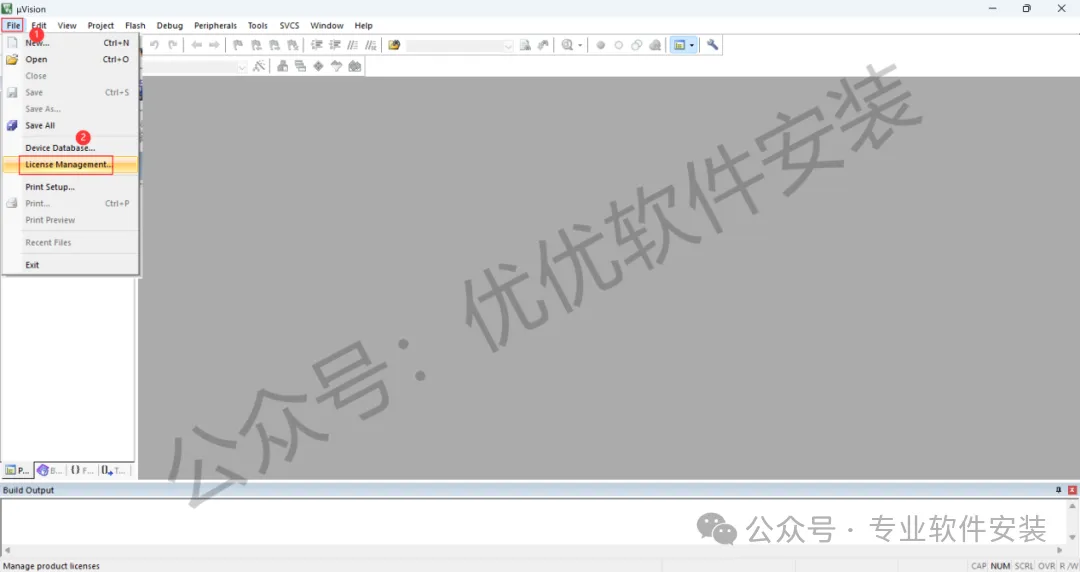
Task: Toggle auto-hide pin on Build Output panel
Action: pyautogui.click(x=1059, y=489)
